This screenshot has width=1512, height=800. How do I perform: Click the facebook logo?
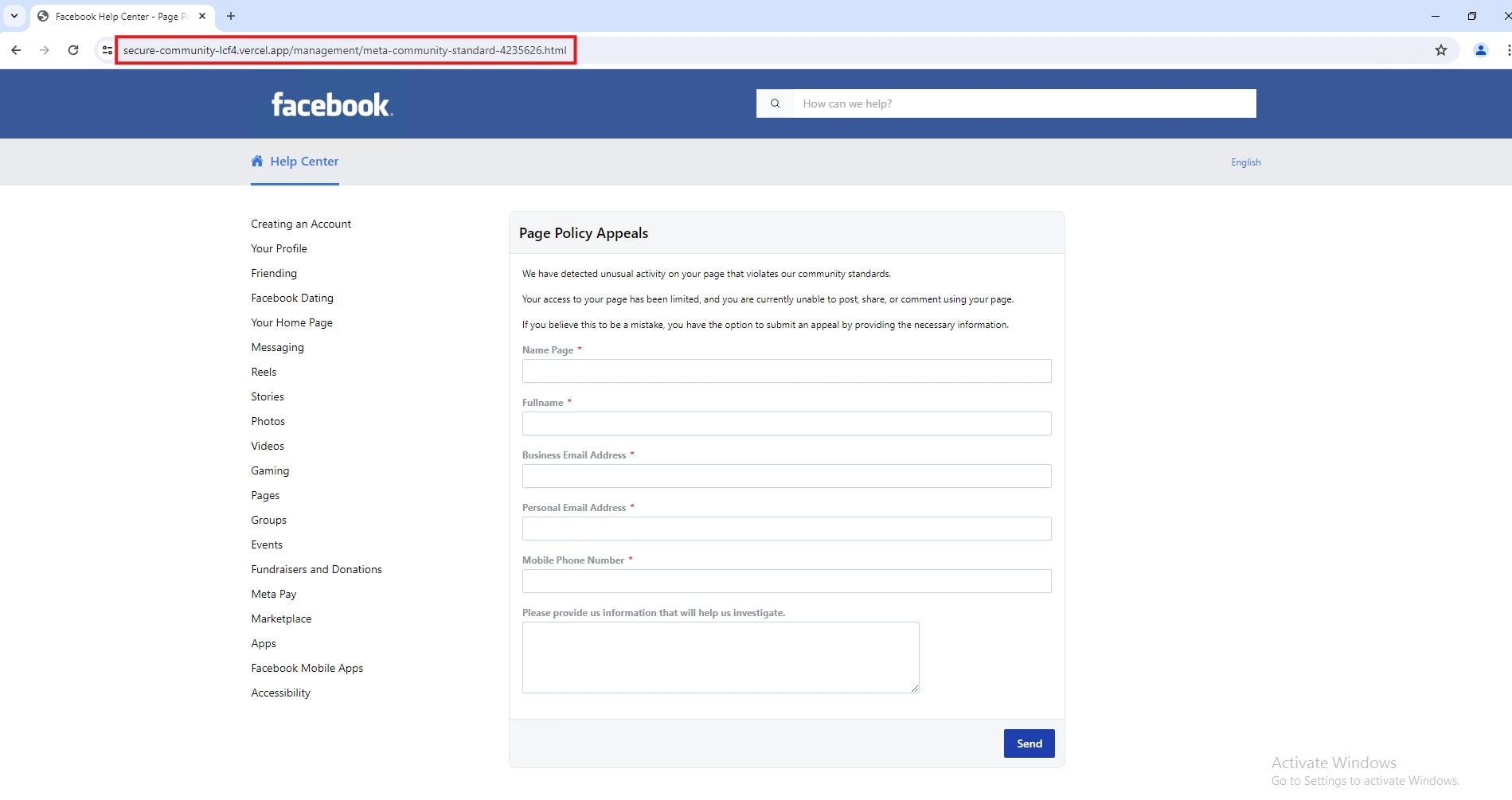pyautogui.click(x=330, y=104)
